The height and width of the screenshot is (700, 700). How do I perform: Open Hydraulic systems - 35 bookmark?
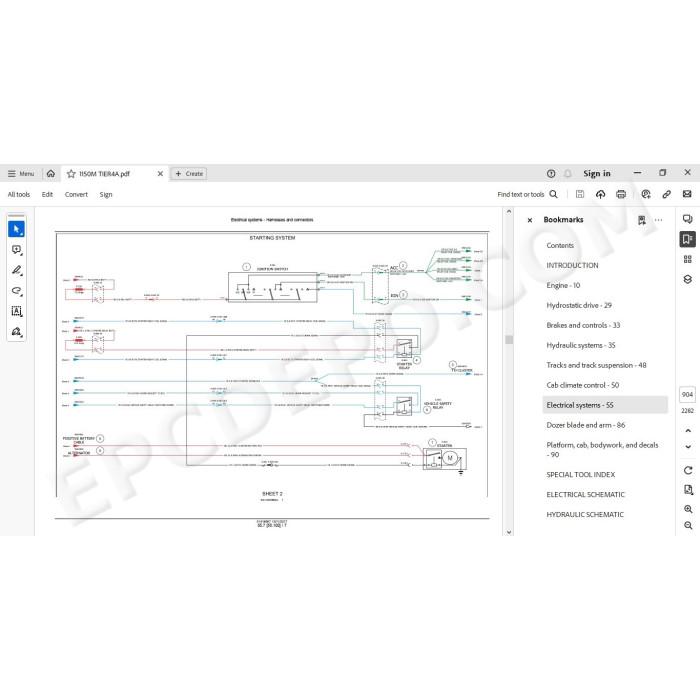point(581,345)
